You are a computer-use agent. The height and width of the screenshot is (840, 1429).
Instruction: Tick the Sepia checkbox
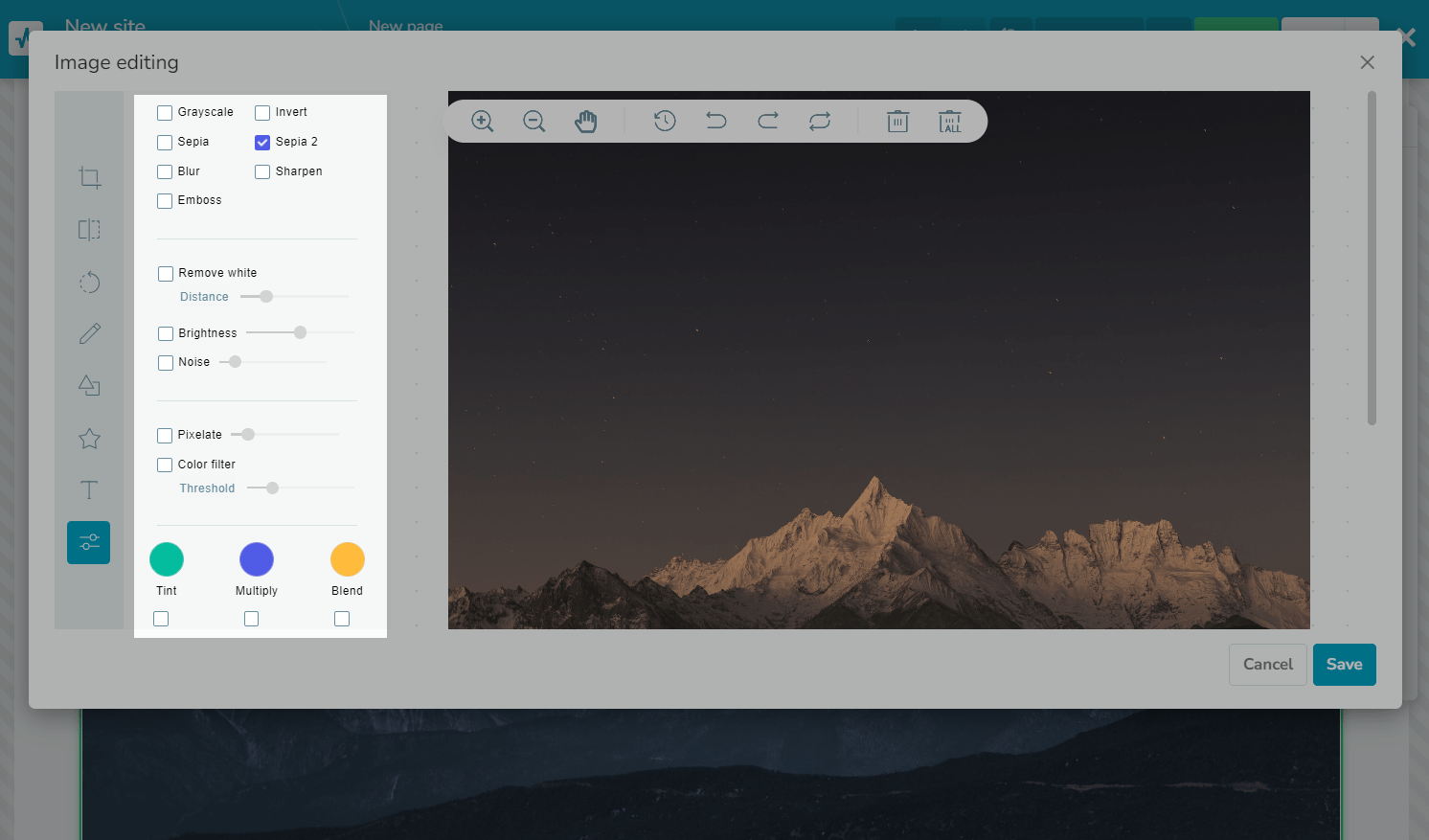pos(165,143)
